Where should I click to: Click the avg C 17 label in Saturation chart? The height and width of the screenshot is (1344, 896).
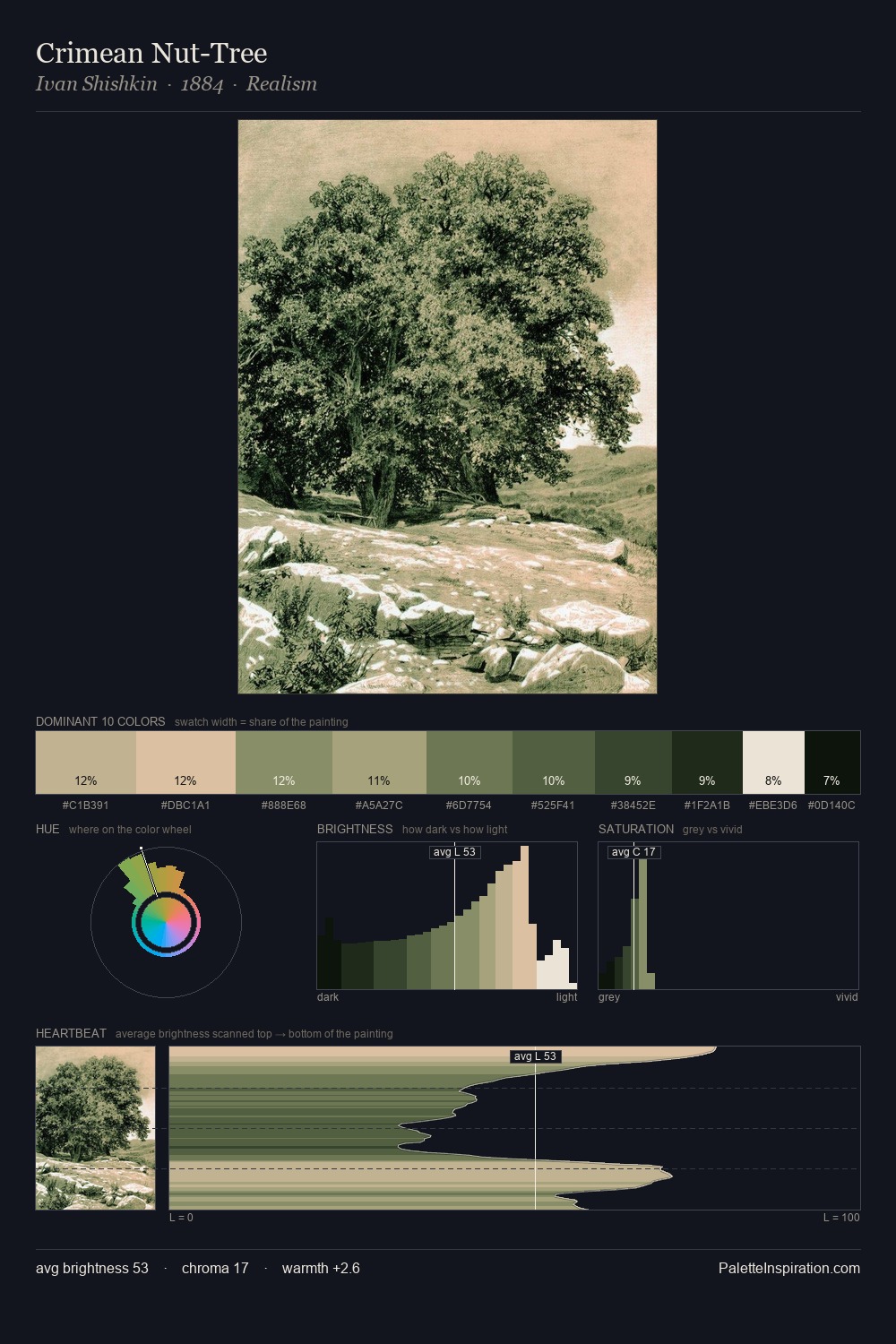[x=633, y=852]
